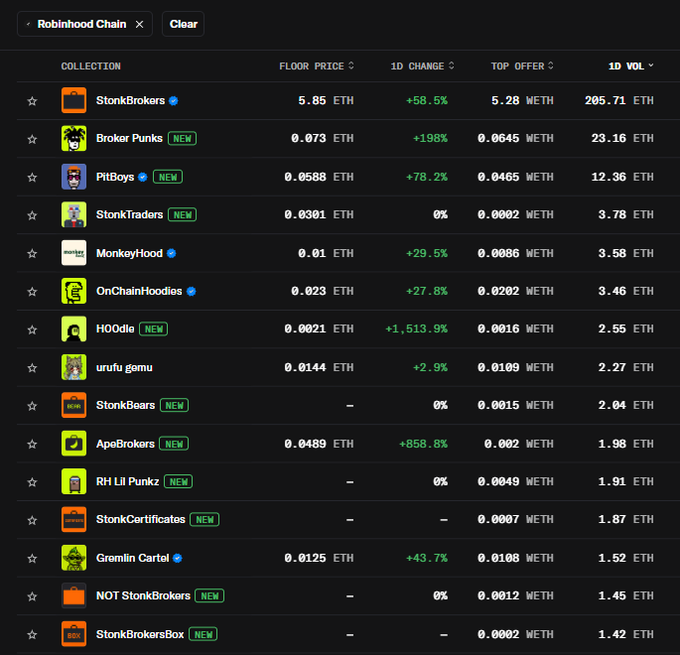Click the Gremlin Cartel verified badge
Screen dimensions: 680x655
point(177,558)
